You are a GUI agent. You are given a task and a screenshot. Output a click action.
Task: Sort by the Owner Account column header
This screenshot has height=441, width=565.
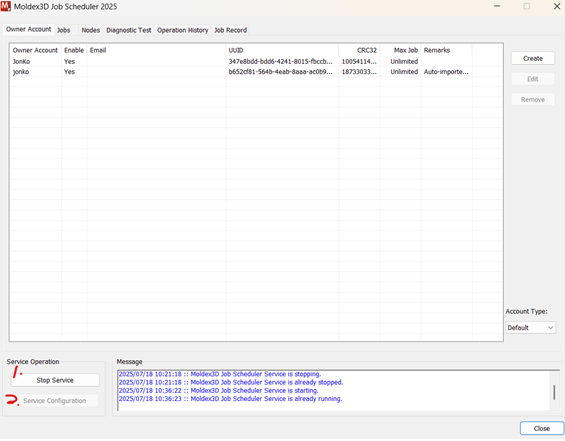(x=35, y=50)
